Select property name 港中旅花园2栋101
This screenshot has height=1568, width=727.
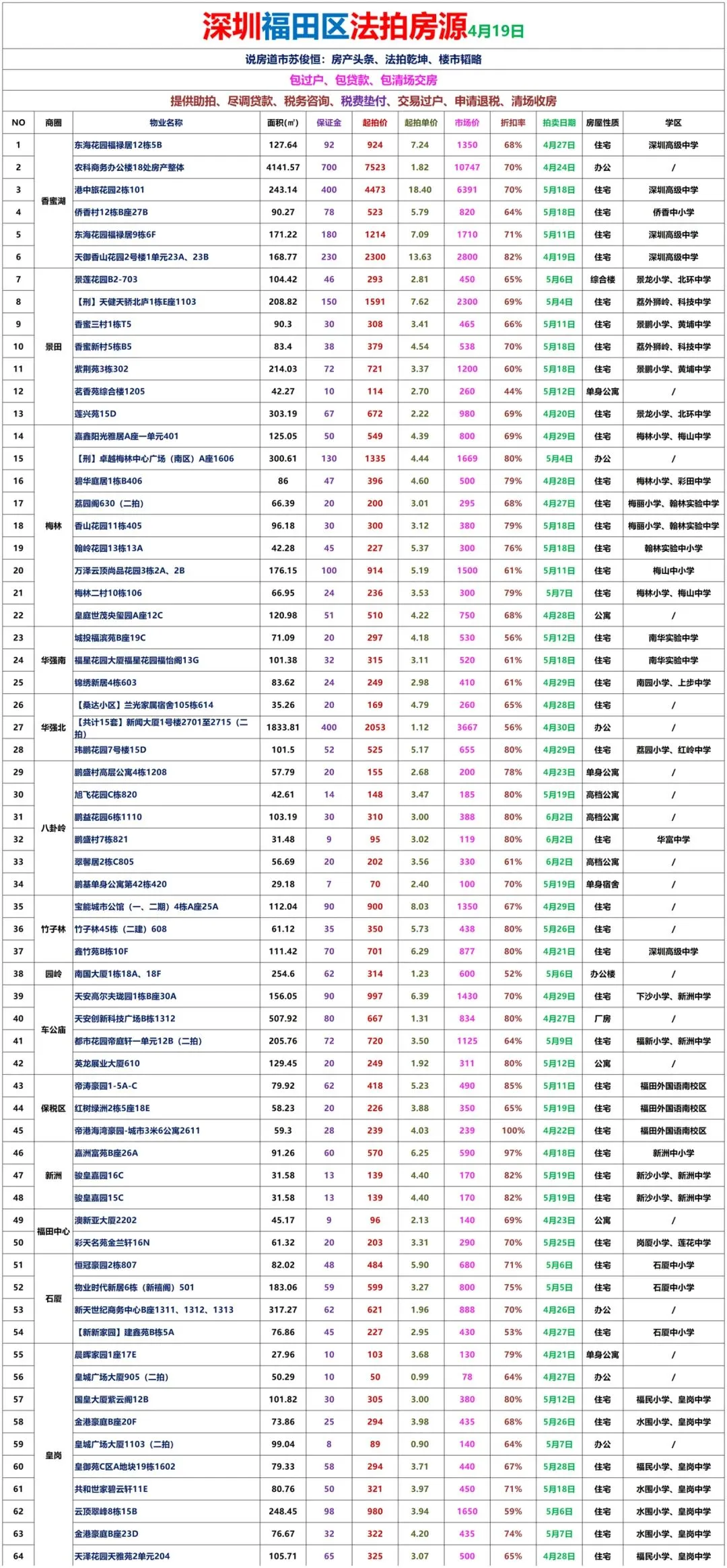109,190
